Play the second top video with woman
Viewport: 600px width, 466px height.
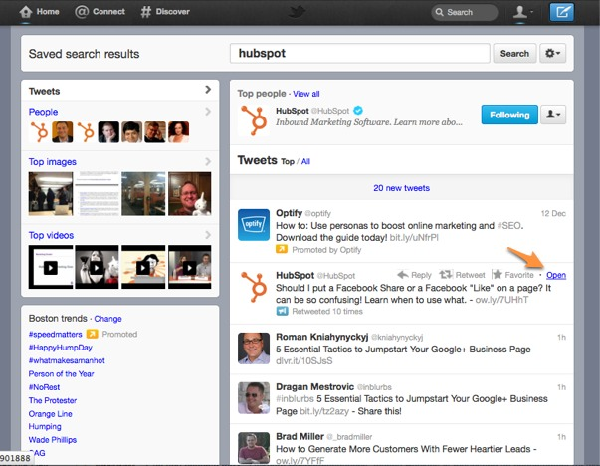tap(97, 267)
